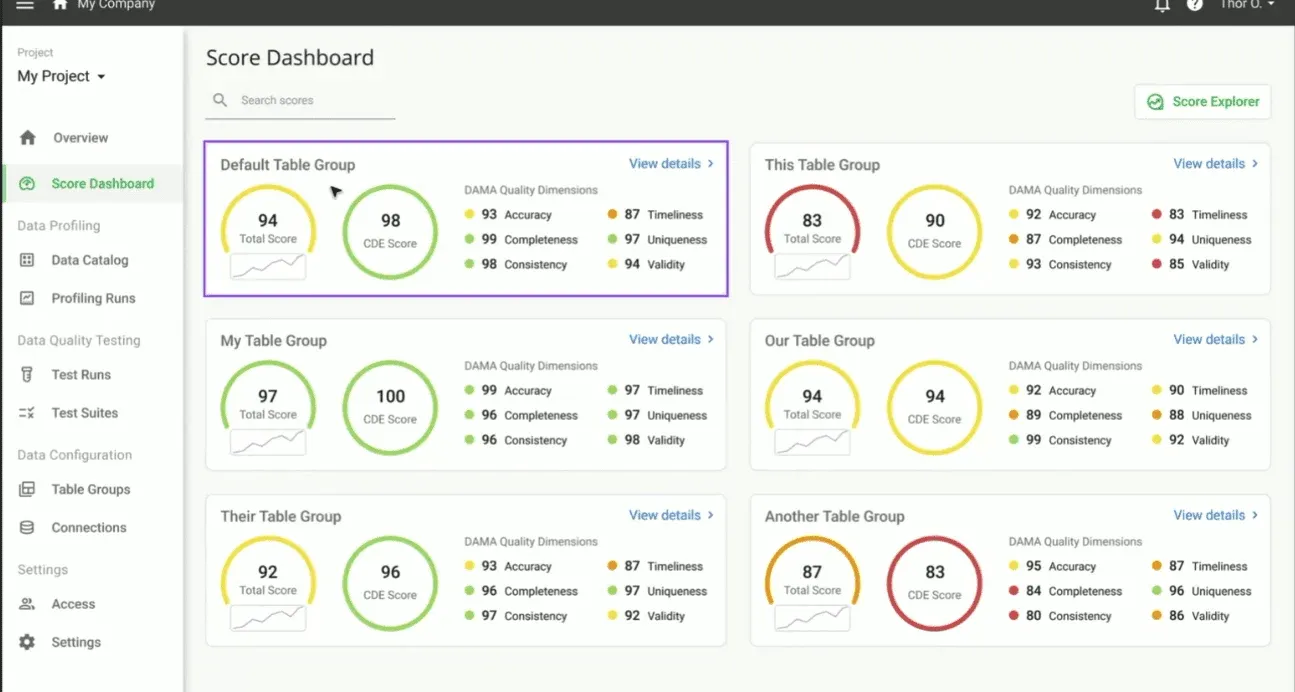Viewport: 1295px width, 692px height.
Task: Open the hamburger menu in top bar
Action: pyautogui.click(x=25, y=5)
